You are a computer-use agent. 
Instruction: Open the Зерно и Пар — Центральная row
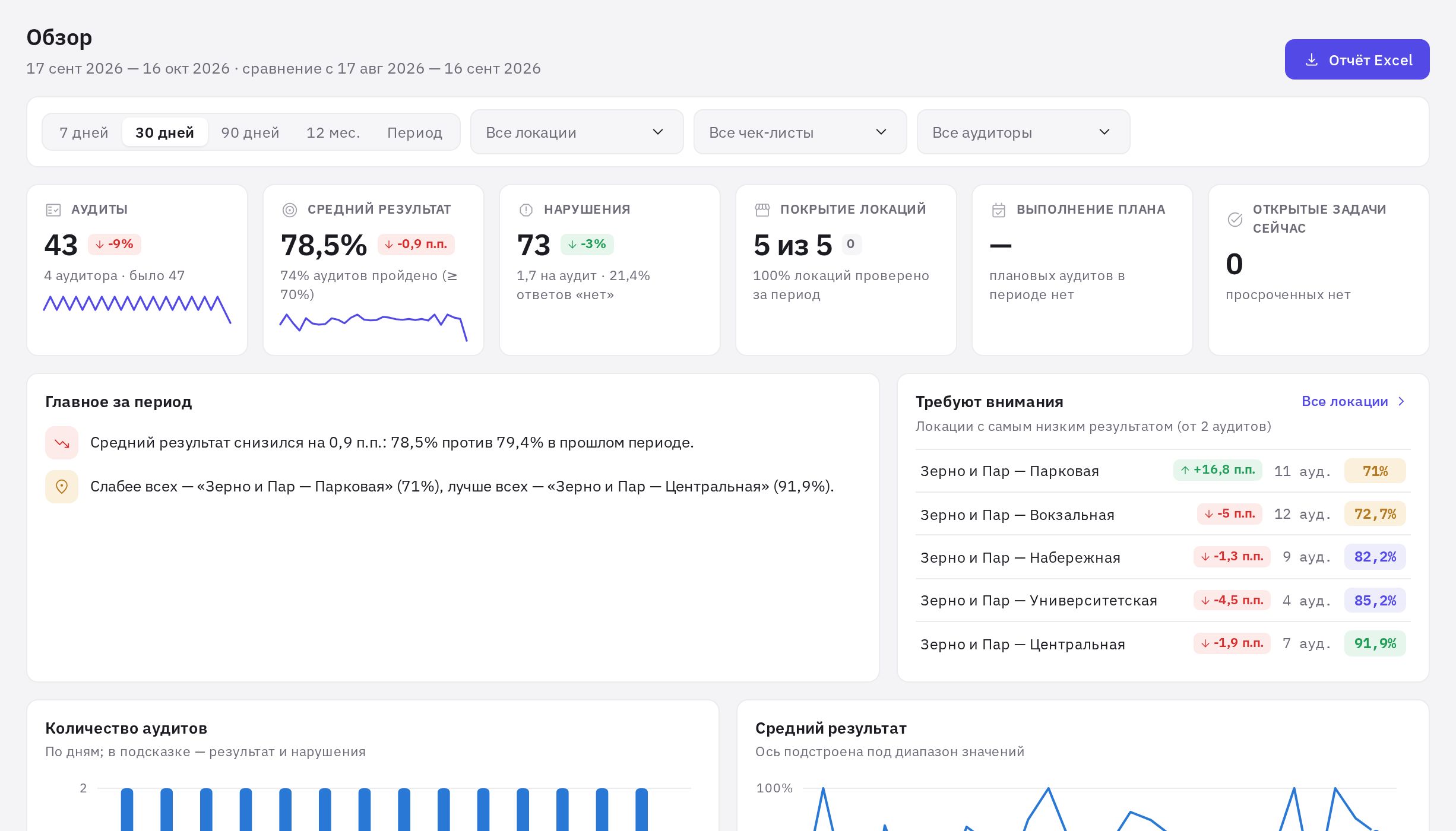pos(1163,643)
